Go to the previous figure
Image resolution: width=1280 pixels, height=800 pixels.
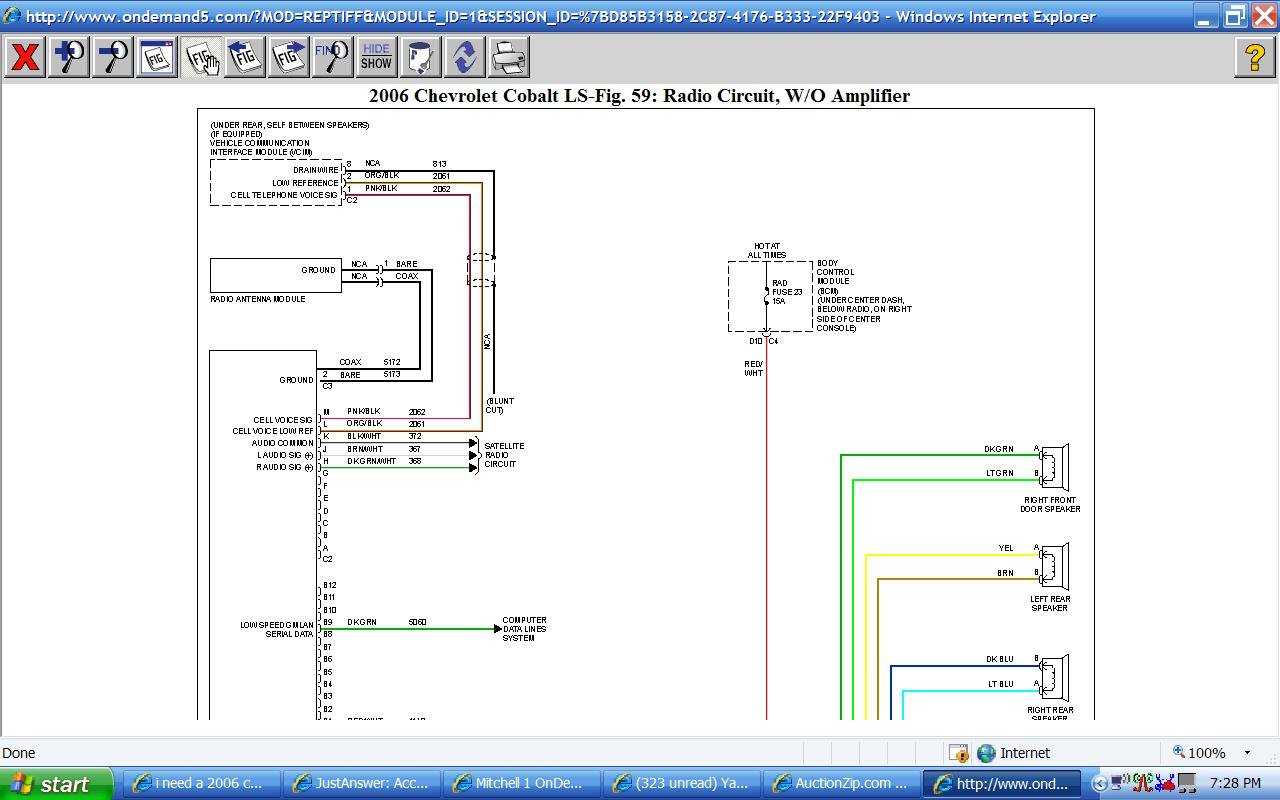point(244,57)
